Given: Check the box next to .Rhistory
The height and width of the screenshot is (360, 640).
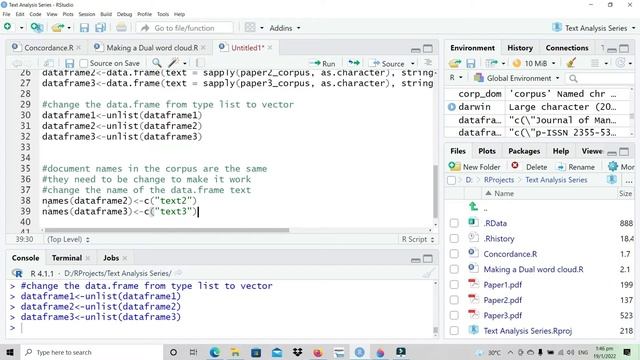Looking at the screenshot, I should click(x=454, y=239).
